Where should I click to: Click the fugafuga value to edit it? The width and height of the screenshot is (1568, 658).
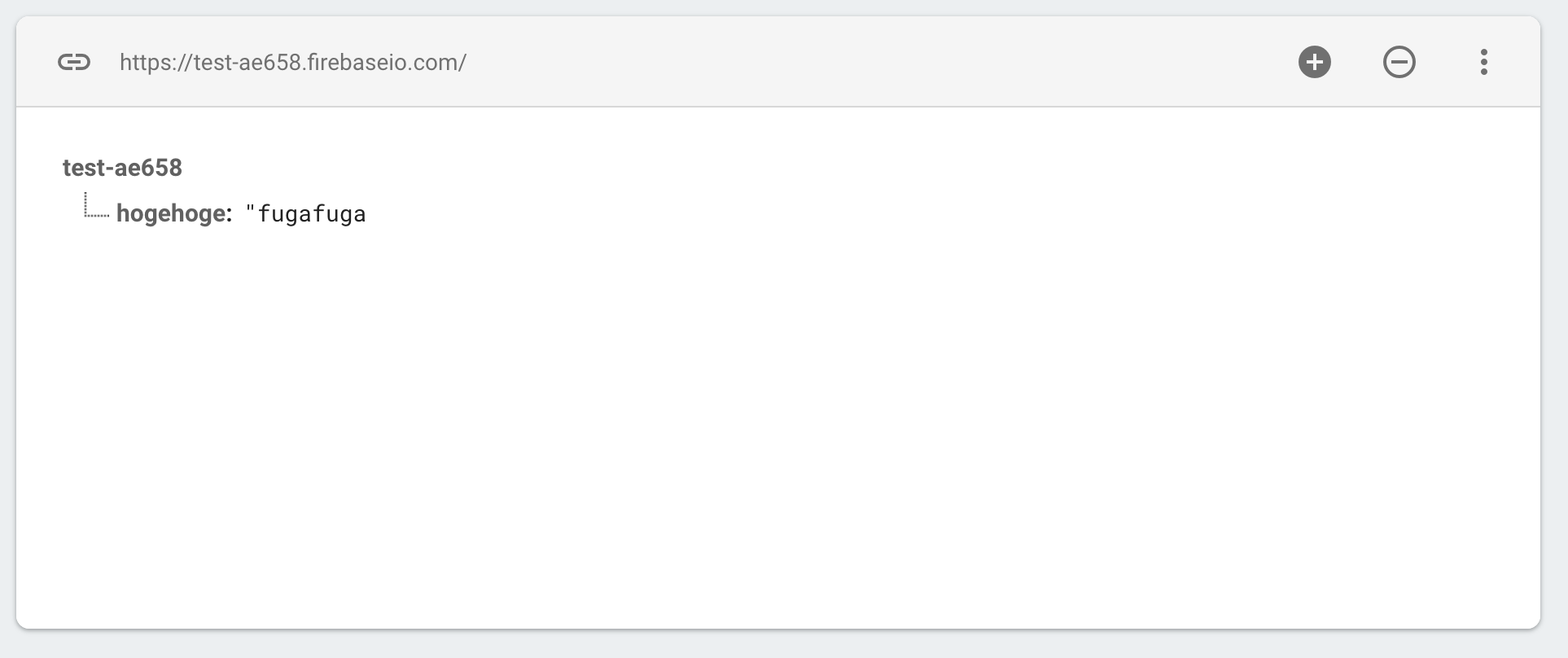click(x=312, y=214)
